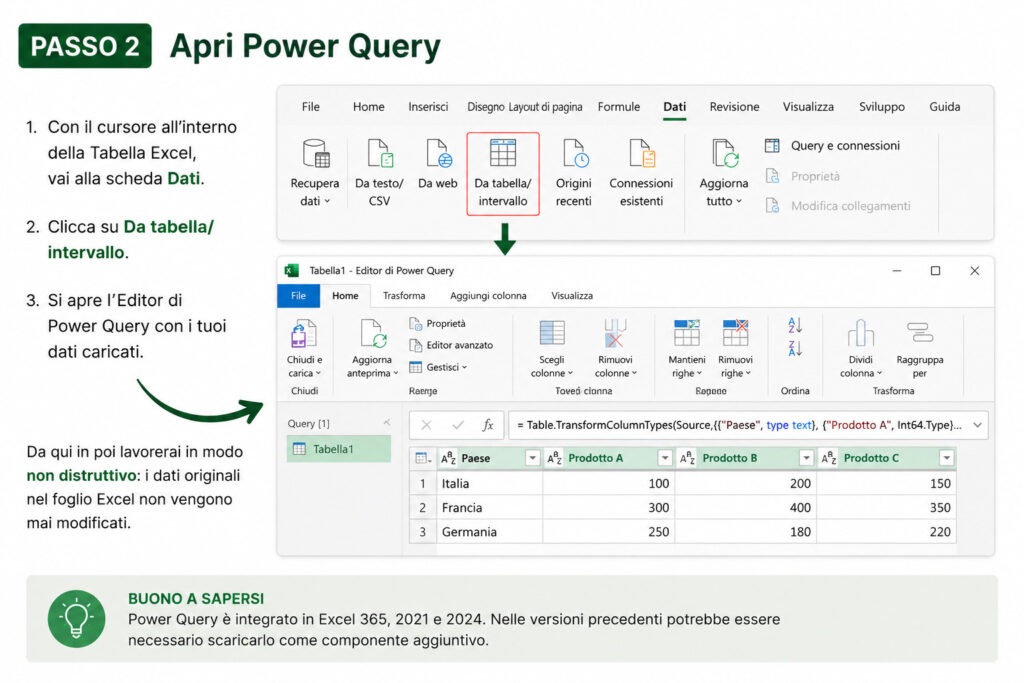Open the Prodotto C column filter dropdown
The width and height of the screenshot is (1024, 683).
[946, 458]
